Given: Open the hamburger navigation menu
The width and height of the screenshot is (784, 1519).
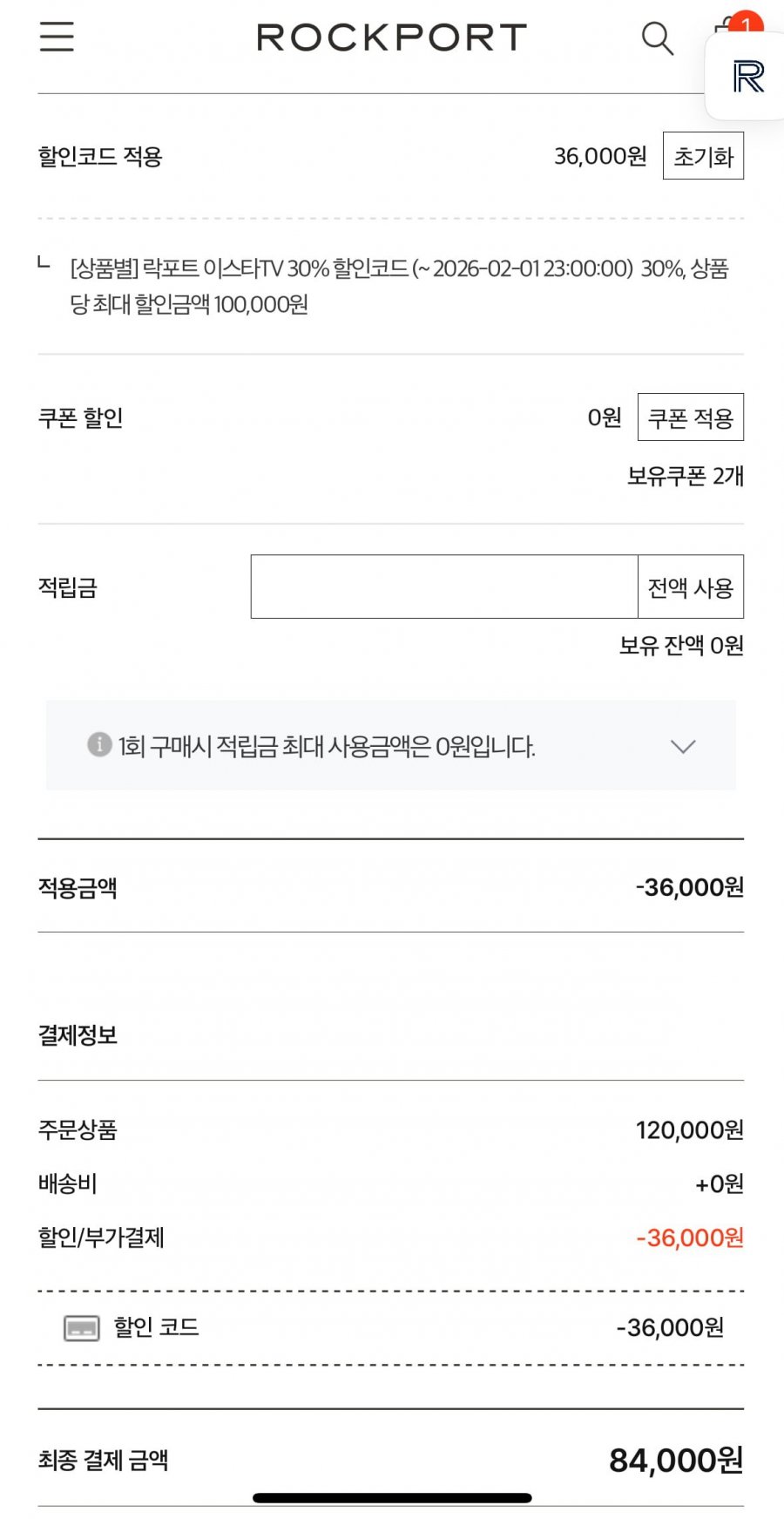Looking at the screenshot, I should click(x=57, y=37).
